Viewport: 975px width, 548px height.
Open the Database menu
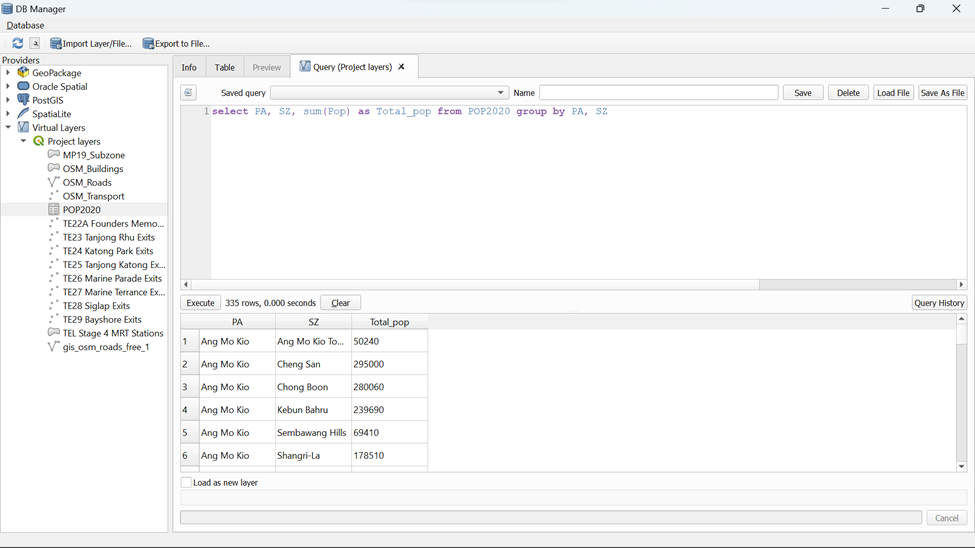pos(25,25)
